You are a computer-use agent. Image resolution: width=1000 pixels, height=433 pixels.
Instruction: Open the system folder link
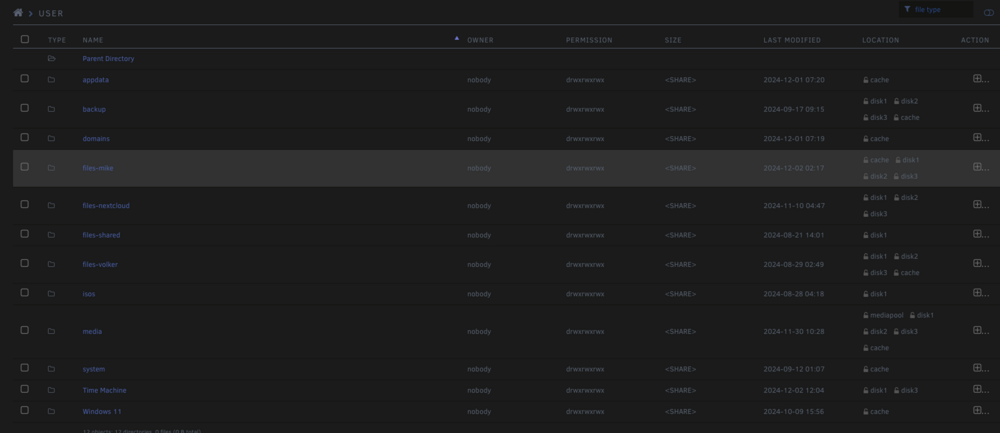point(94,369)
